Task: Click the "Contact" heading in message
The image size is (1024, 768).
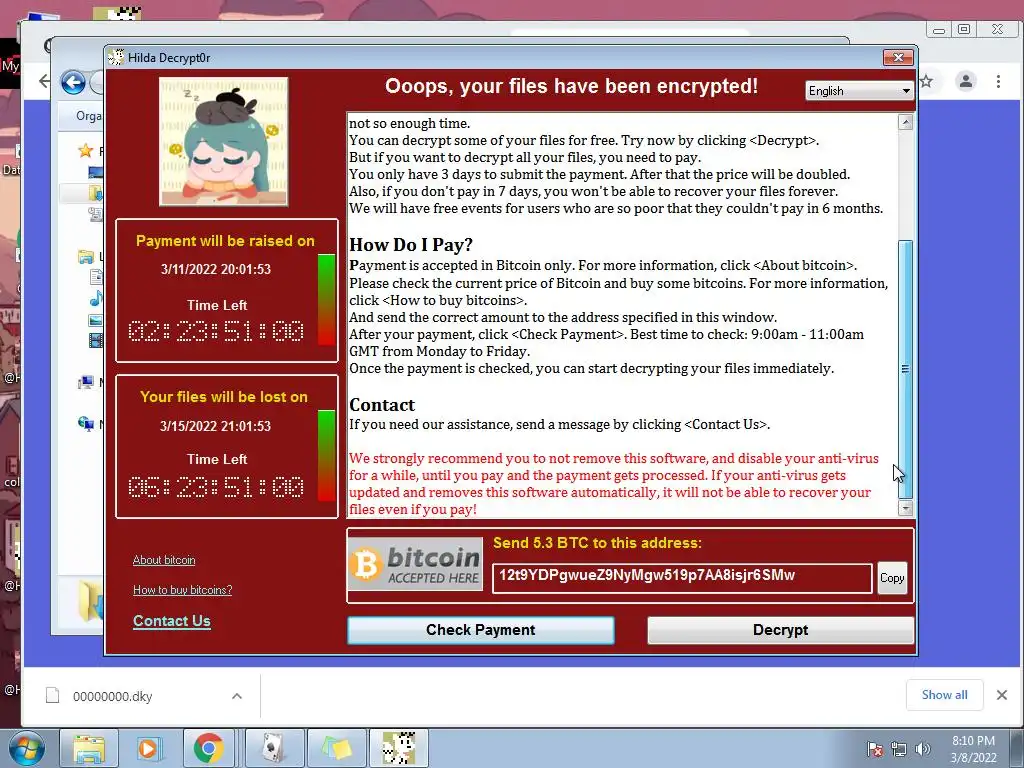Action: 382,405
